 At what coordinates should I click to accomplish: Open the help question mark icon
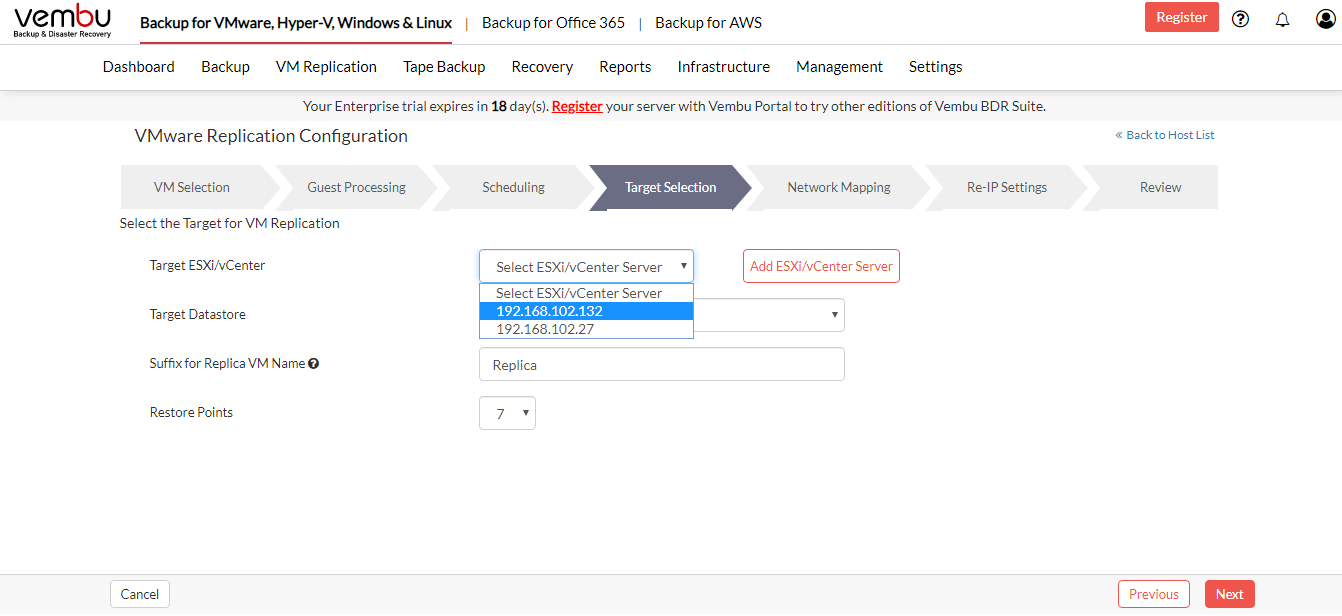click(x=1241, y=18)
